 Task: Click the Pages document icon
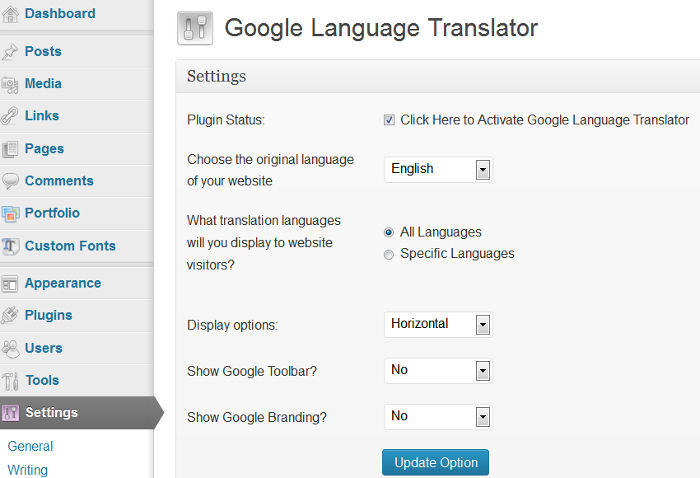coord(10,149)
